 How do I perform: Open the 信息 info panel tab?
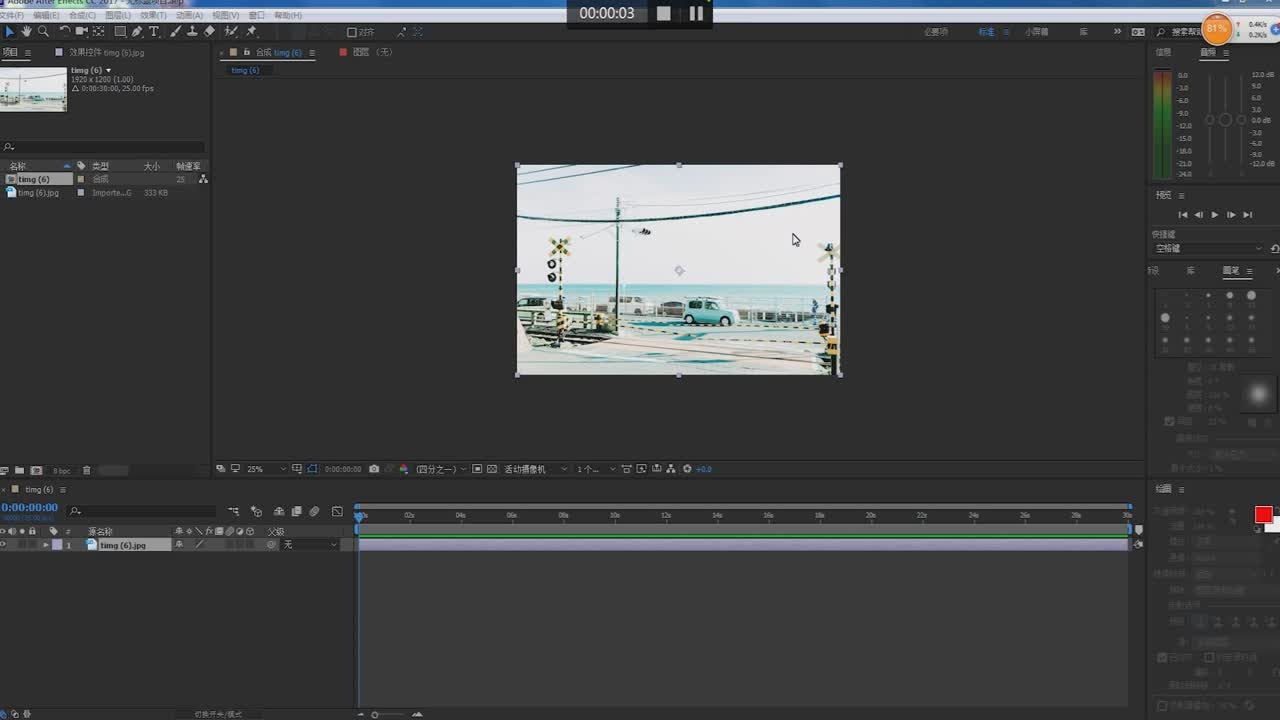1163,52
